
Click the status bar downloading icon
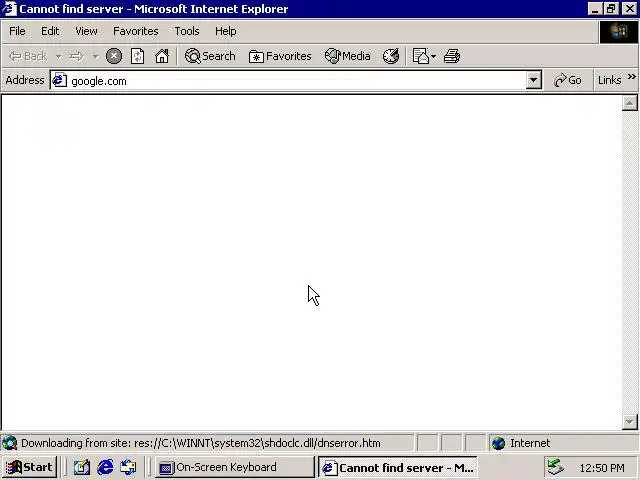tap(9, 443)
